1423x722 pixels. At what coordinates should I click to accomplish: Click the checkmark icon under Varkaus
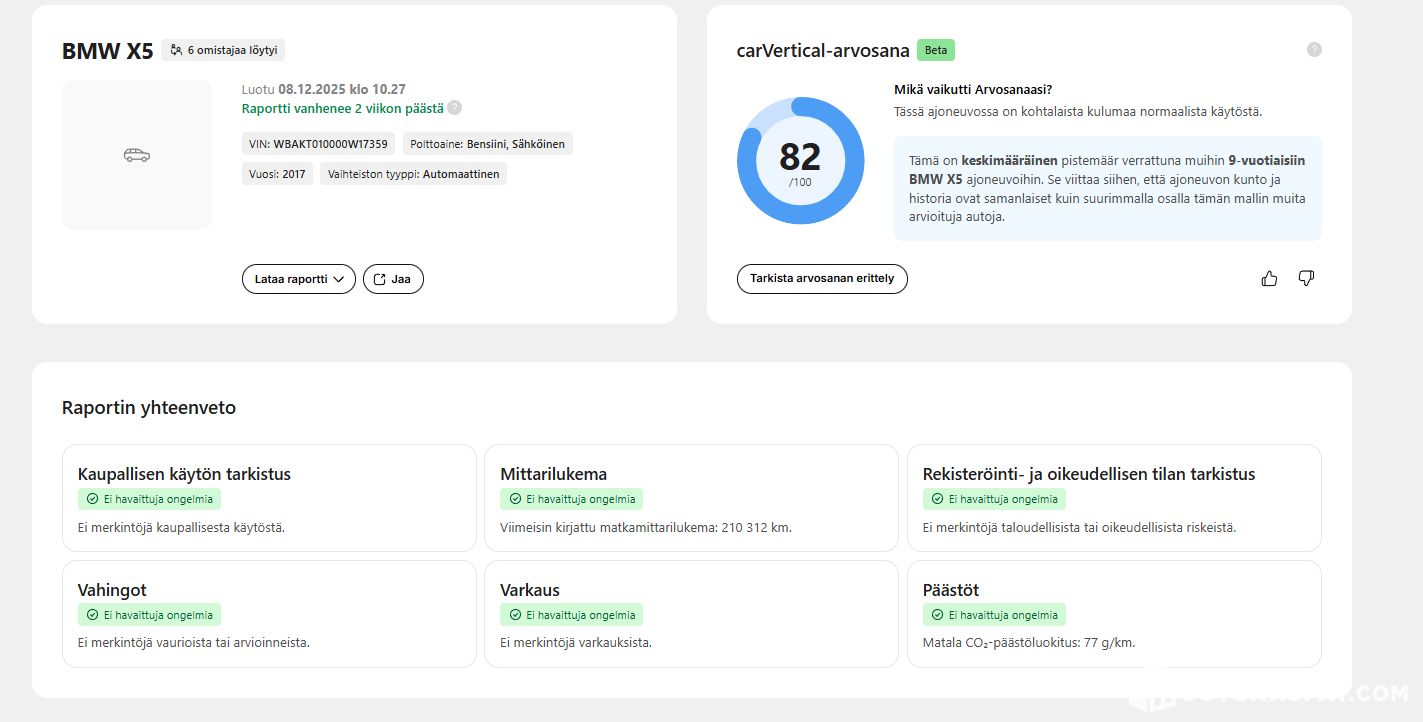pyautogui.click(x=514, y=615)
